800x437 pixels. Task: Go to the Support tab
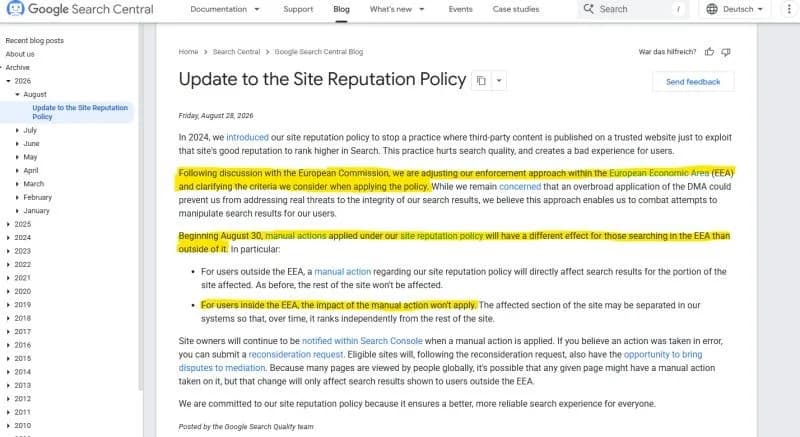298,9
